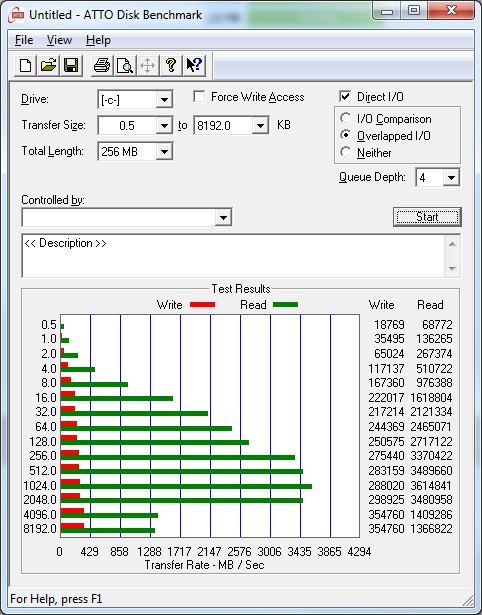Viewport: 482px width, 615px height.
Task: Open the Help menu
Action: tap(98, 40)
